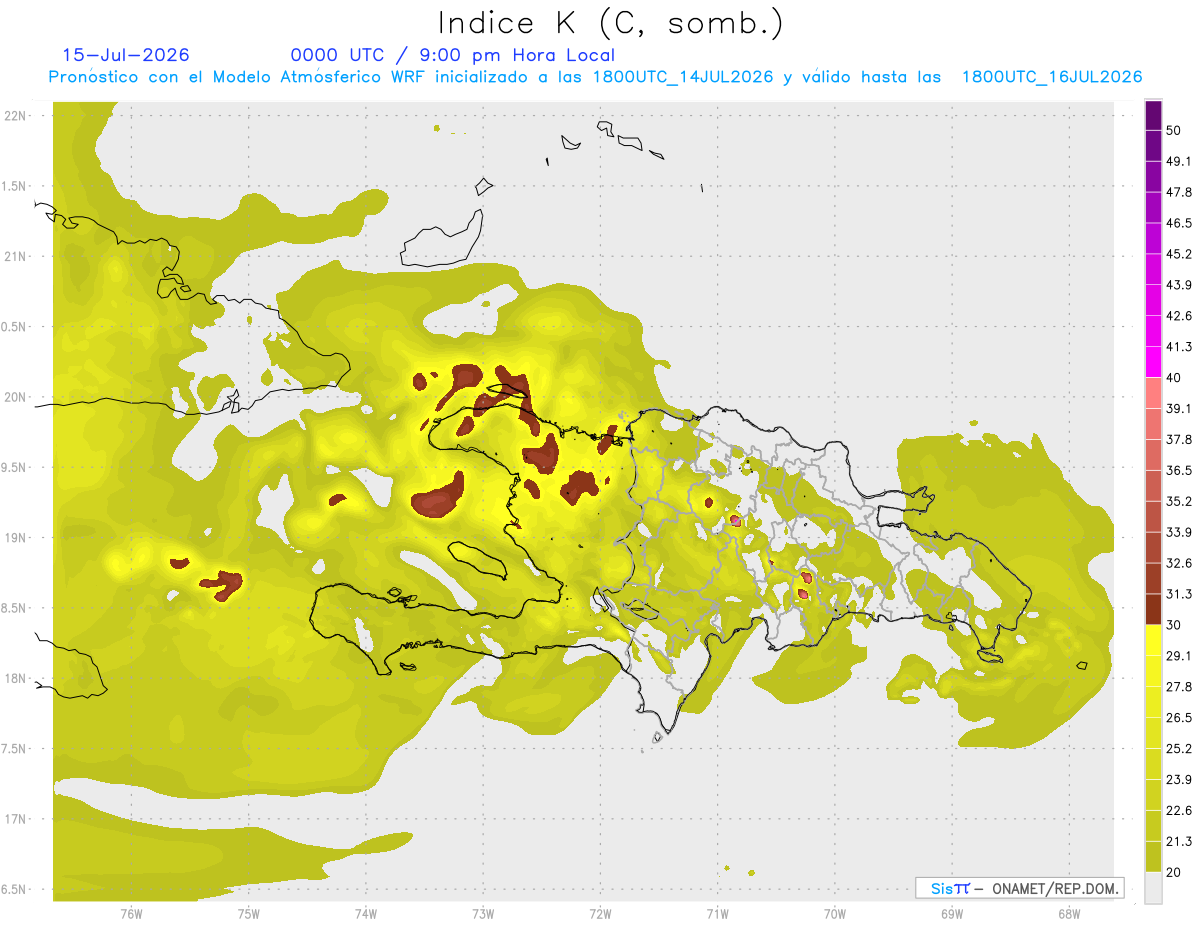The width and height of the screenshot is (1200, 927).
Task: Click the dark purple 50 color swatch
Action: [1153, 116]
